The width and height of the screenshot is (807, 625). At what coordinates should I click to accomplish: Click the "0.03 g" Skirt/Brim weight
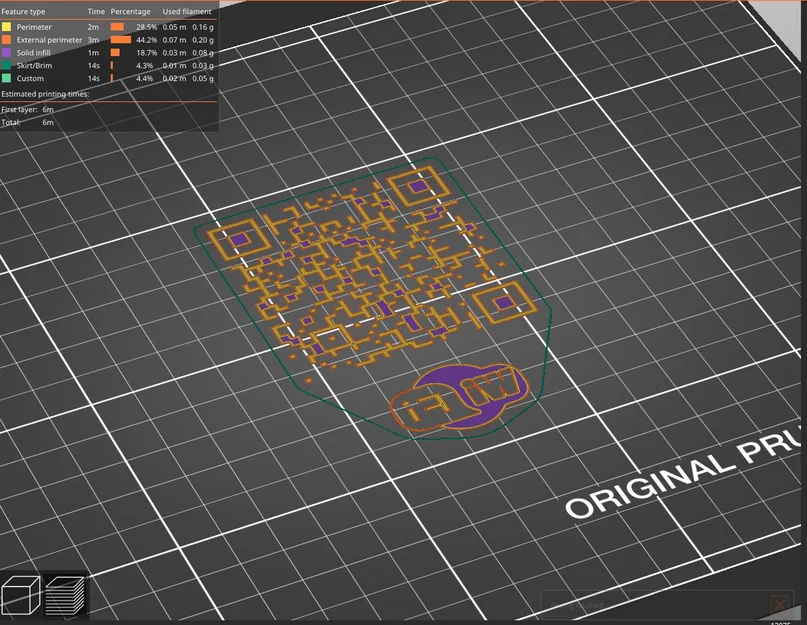click(x=203, y=65)
